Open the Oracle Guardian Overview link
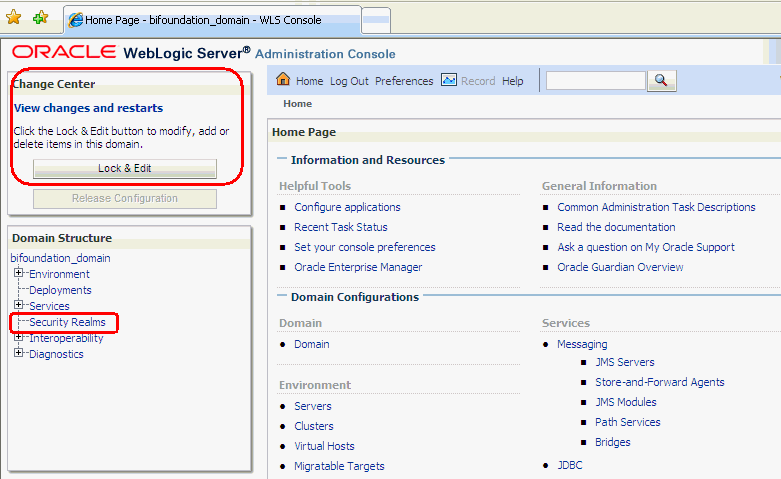 pyautogui.click(x=620, y=267)
